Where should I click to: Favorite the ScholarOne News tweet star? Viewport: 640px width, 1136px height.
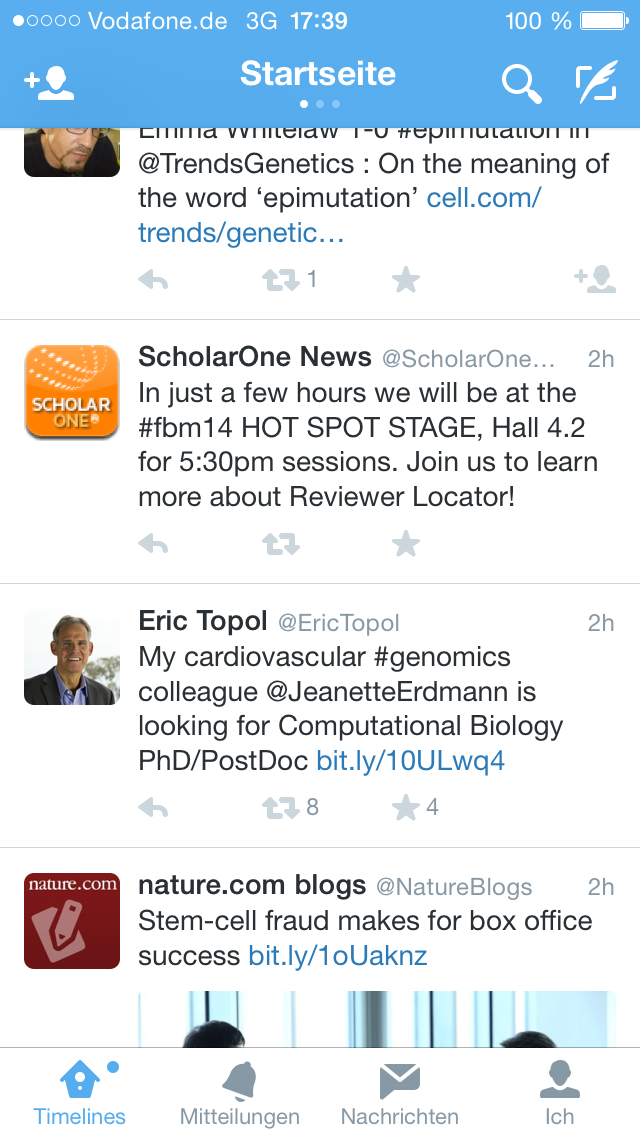click(x=406, y=543)
